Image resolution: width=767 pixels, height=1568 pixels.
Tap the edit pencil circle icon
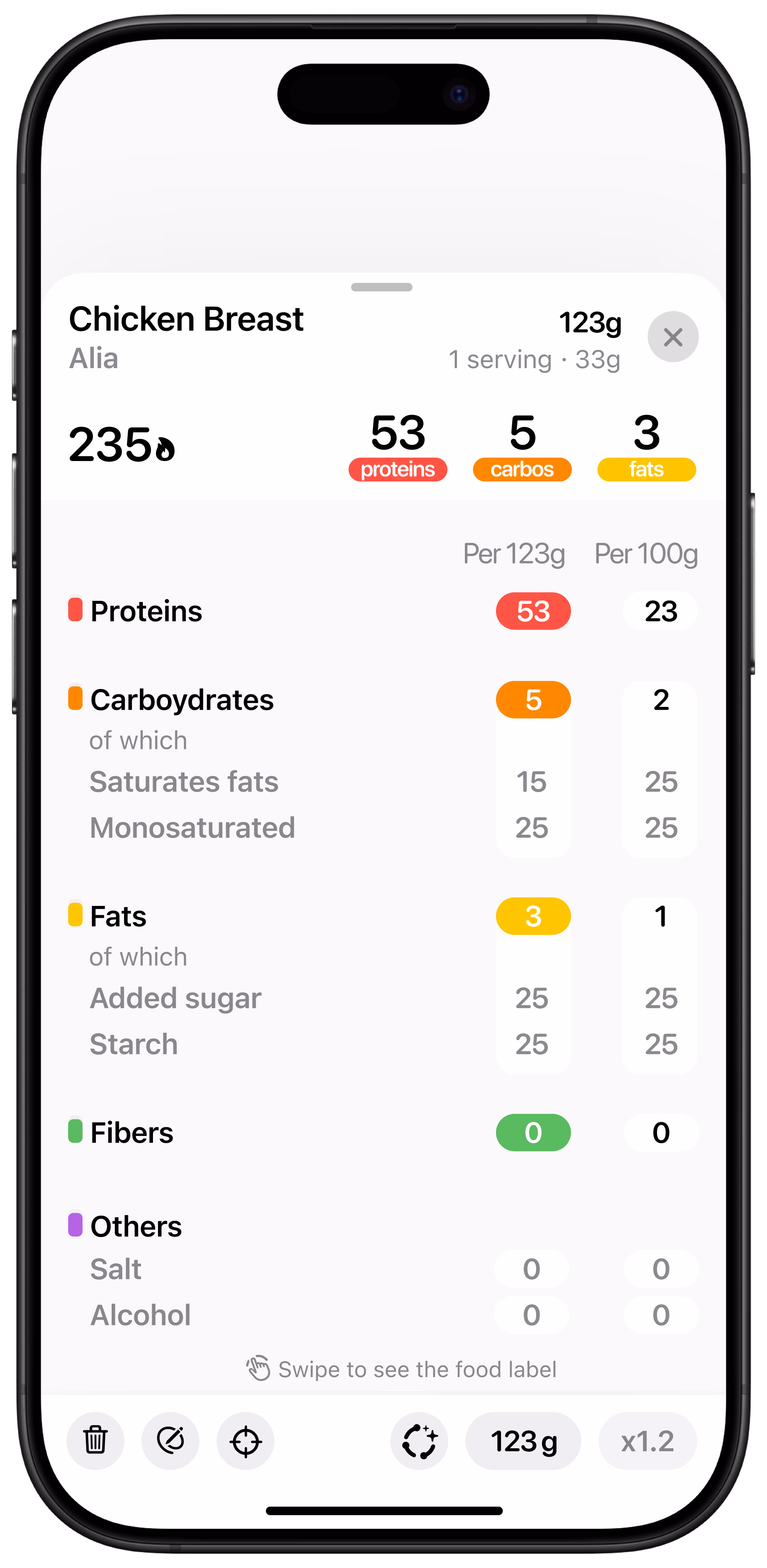tap(170, 1440)
